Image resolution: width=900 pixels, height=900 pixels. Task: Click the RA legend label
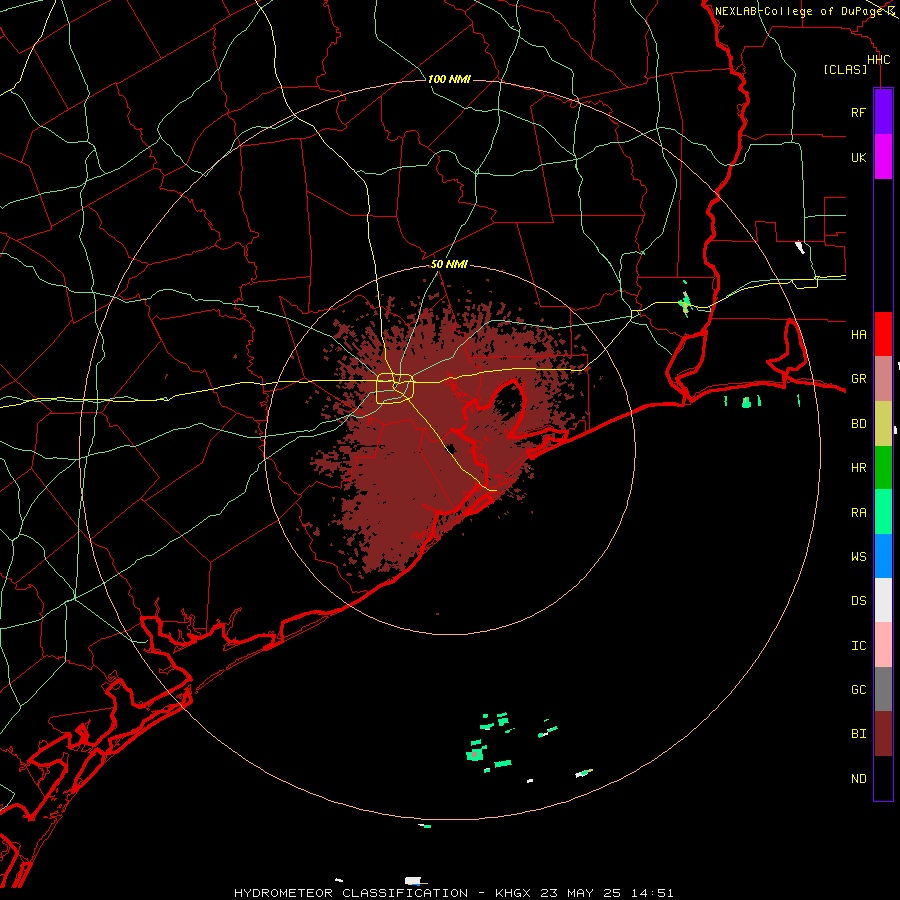click(858, 513)
